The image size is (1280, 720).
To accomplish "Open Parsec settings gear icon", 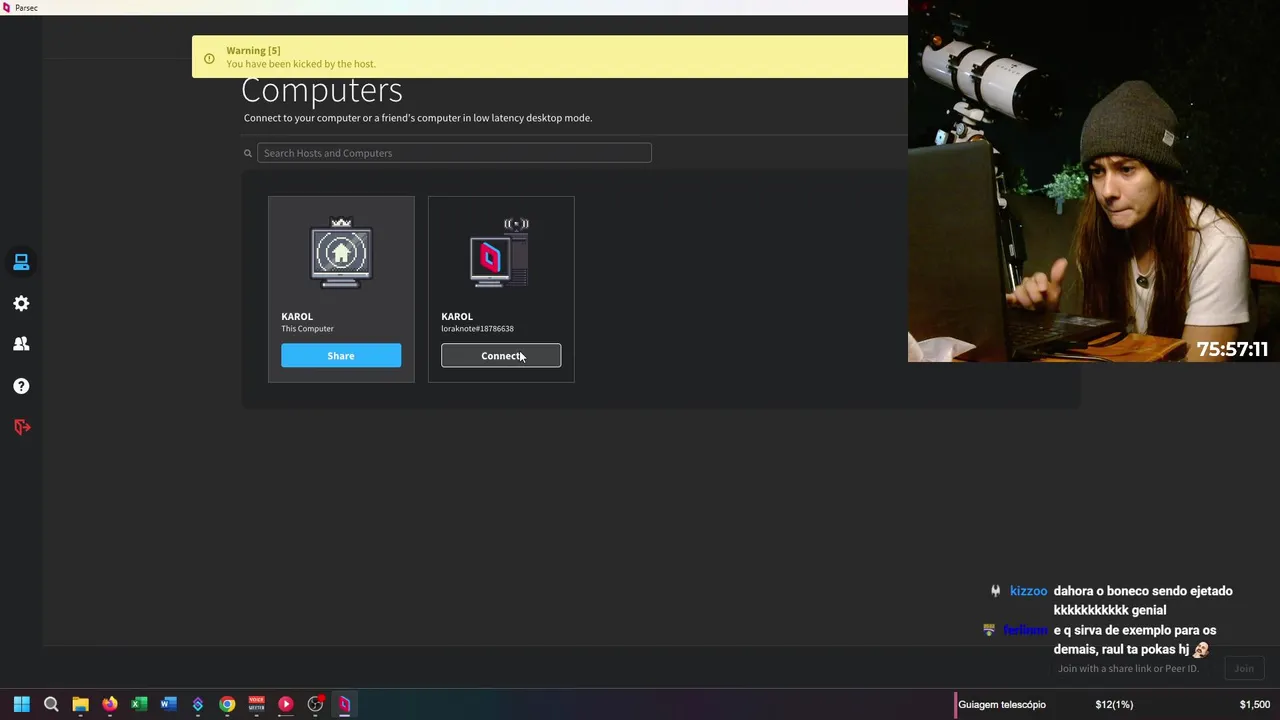I will 21,303.
